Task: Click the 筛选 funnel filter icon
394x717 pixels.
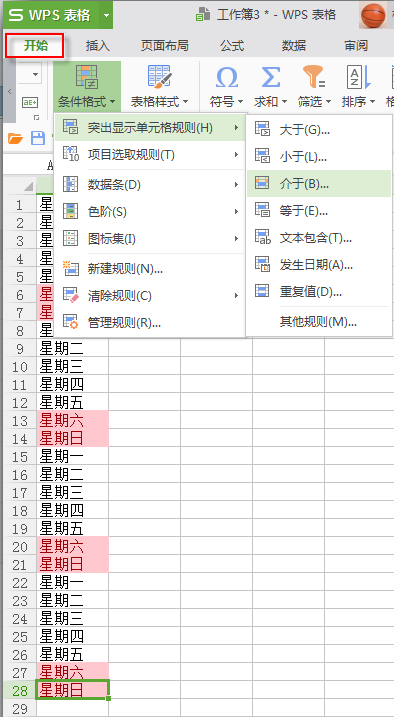Action: coord(314,76)
